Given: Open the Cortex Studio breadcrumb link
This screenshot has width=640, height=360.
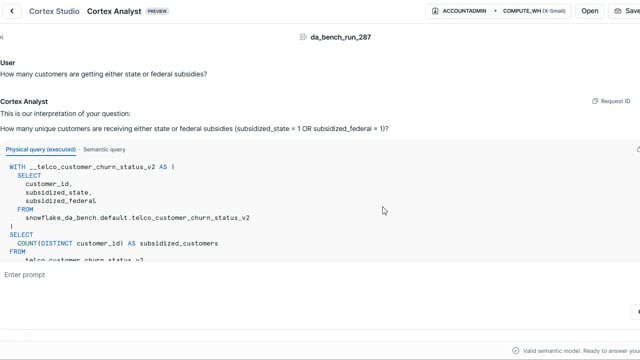Looking at the screenshot, I should point(54,11).
